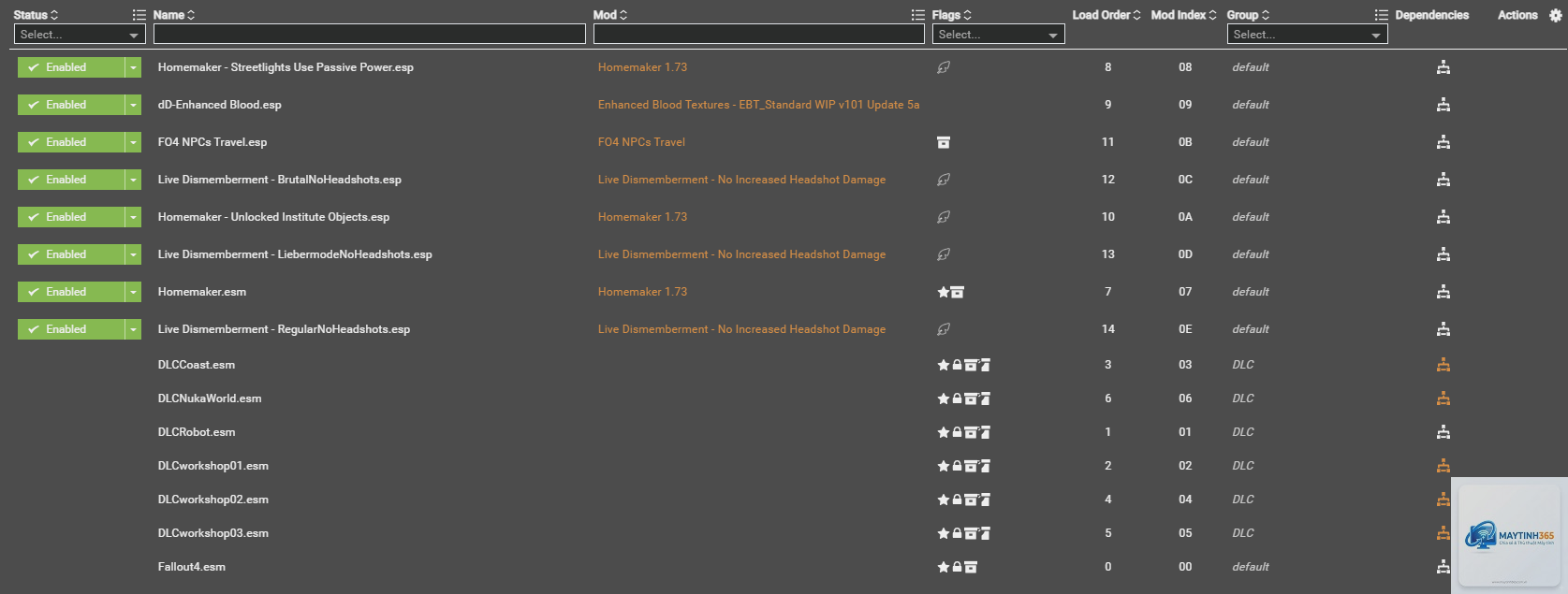The height and width of the screenshot is (594, 1568).
Task: Open the Group filter Select dropdown
Action: tap(1307, 35)
